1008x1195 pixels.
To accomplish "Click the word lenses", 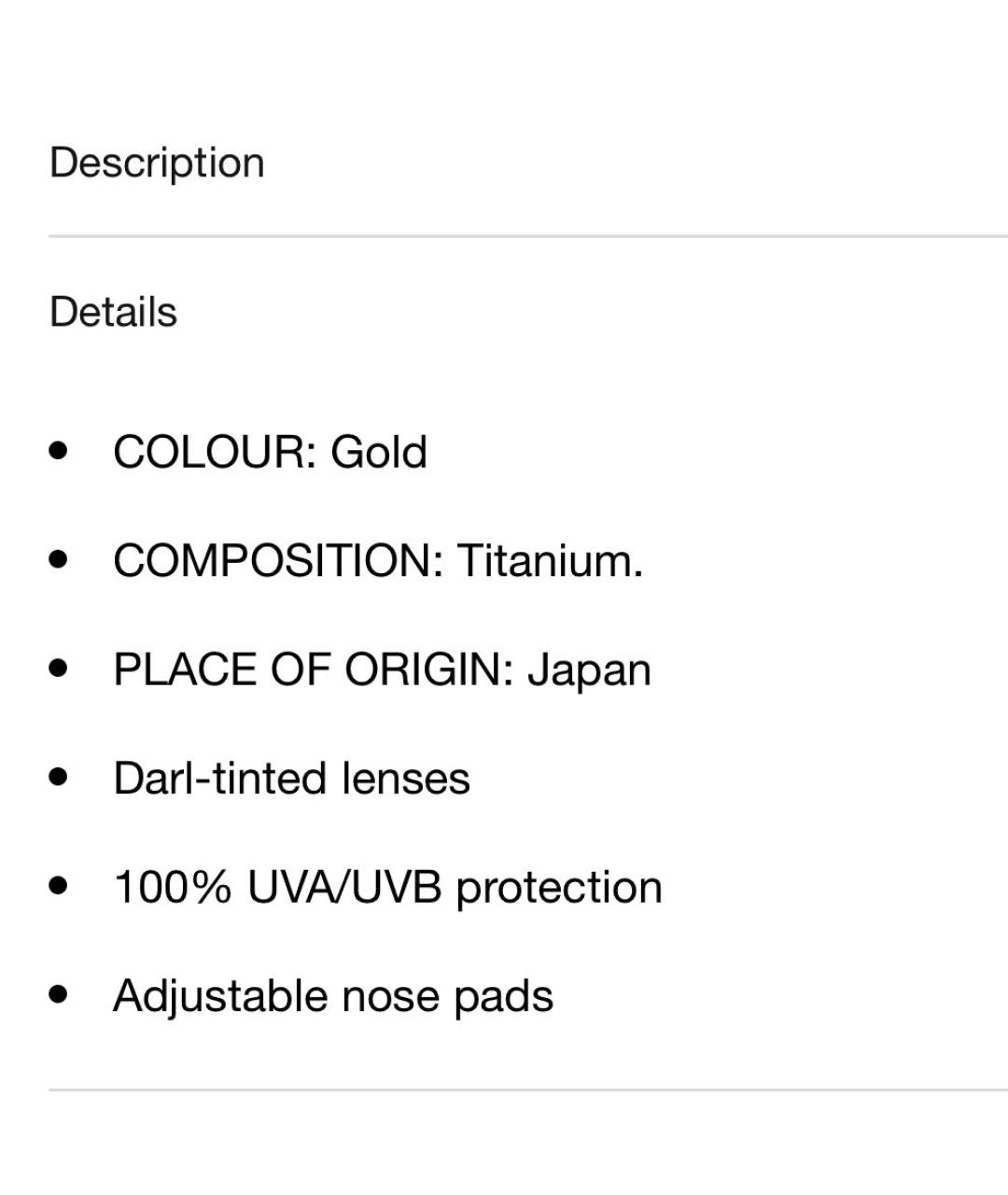I will (x=406, y=779).
